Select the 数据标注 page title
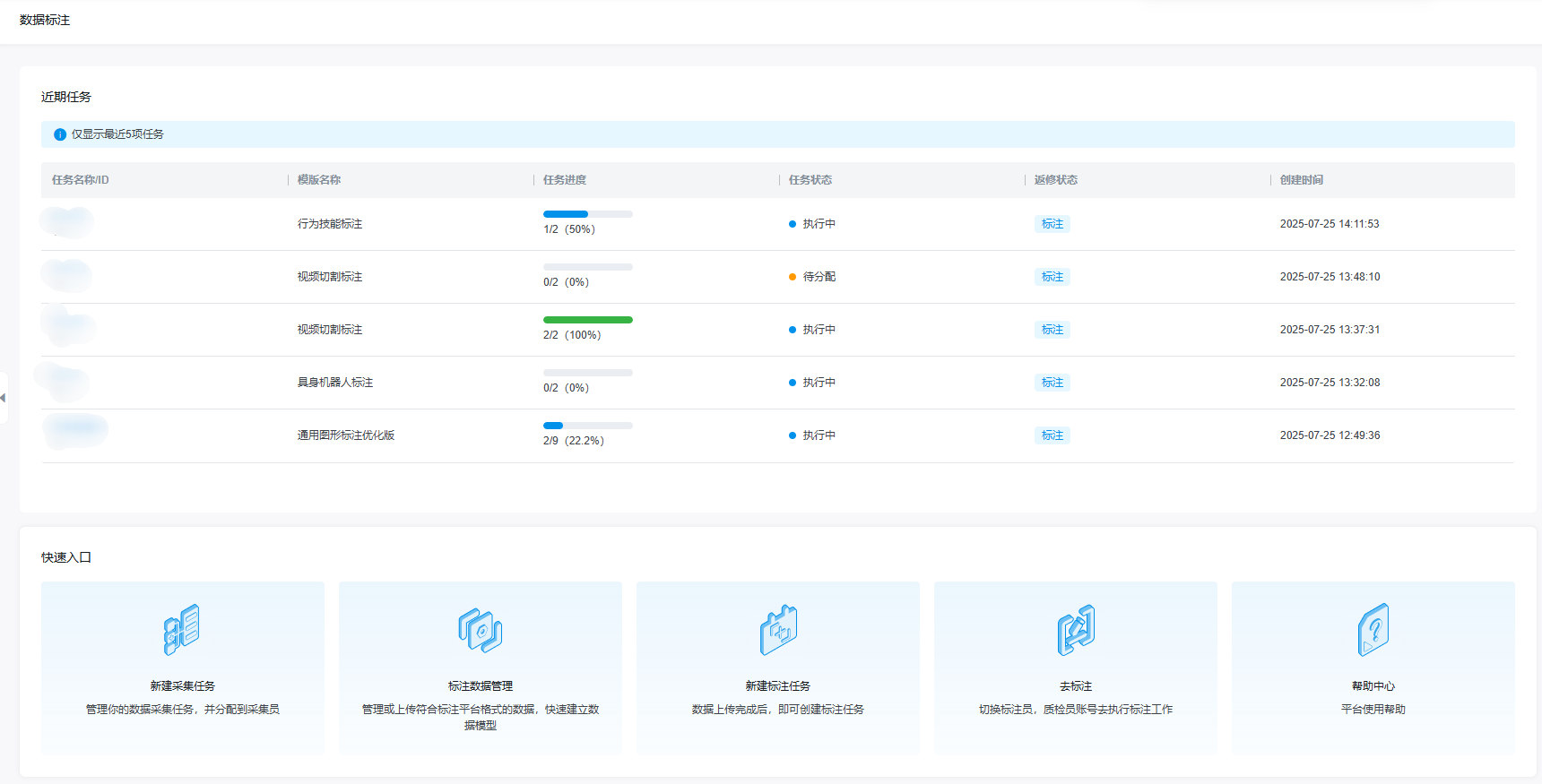 coord(45,20)
